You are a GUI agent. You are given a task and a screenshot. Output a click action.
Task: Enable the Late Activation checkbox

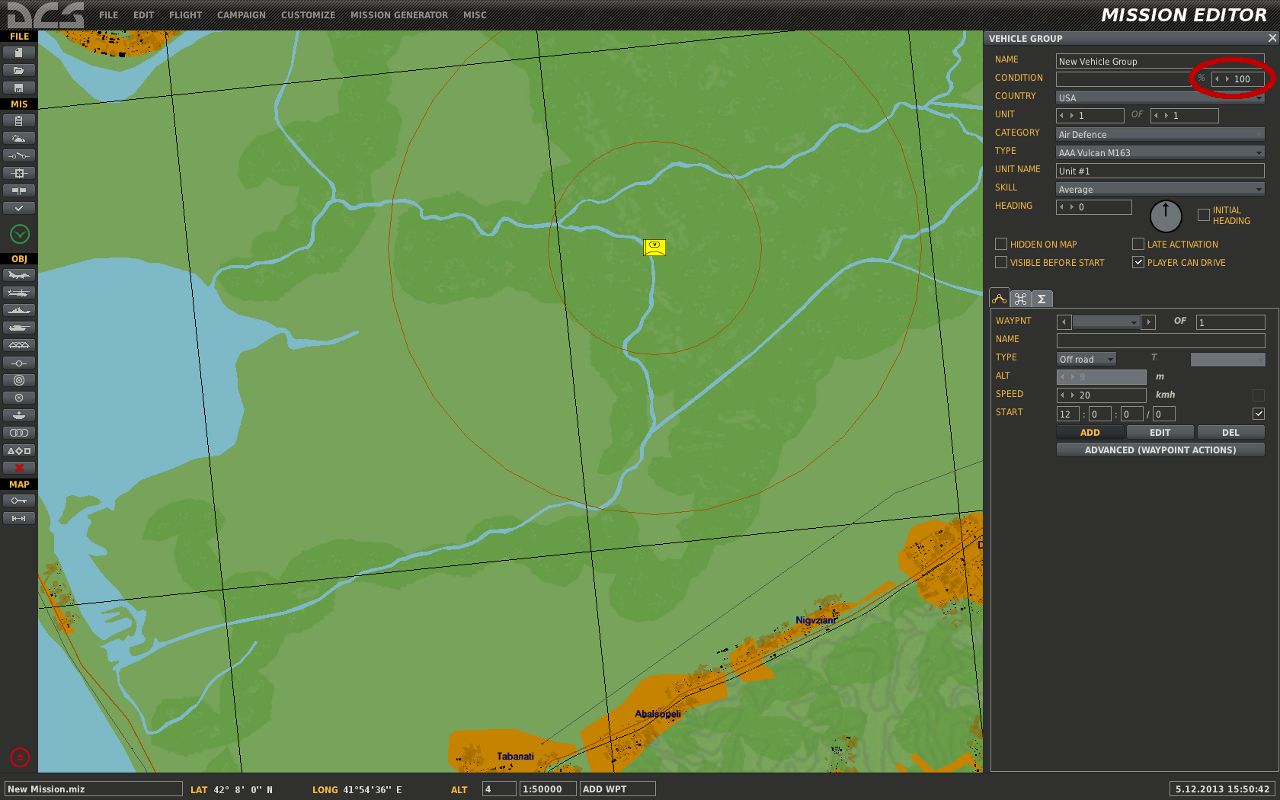click(1138, 244)
